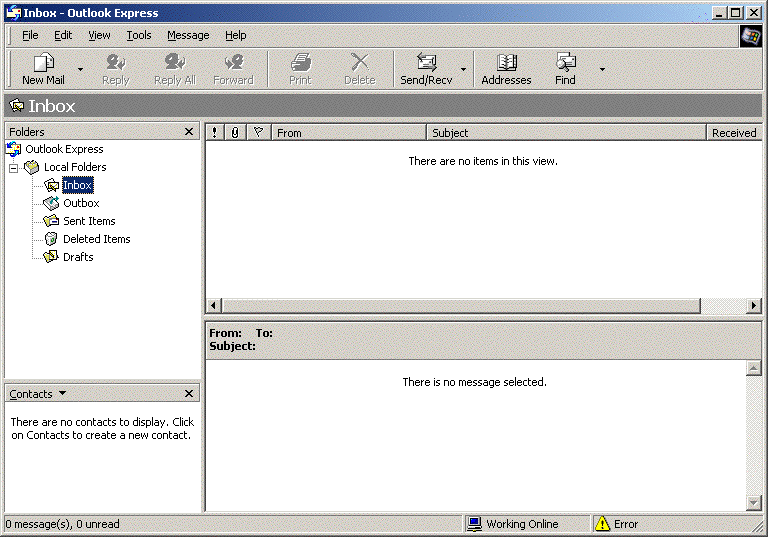Click the preview pane scroll up arrow
This screenshot has width=768, height=537.
click(x=754, y=368)
